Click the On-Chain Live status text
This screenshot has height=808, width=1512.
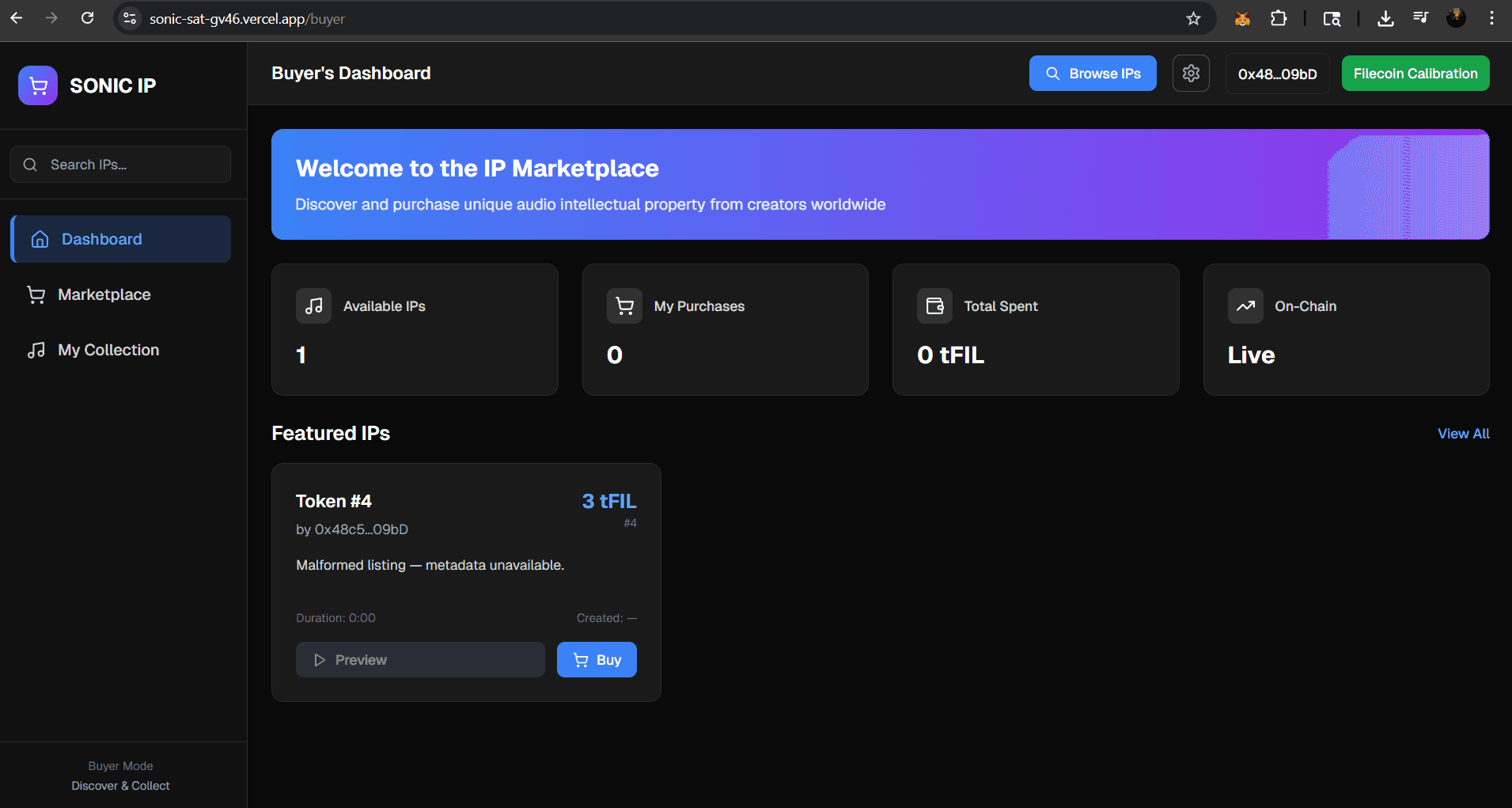pyautogui.click(x=1251, y=355)
